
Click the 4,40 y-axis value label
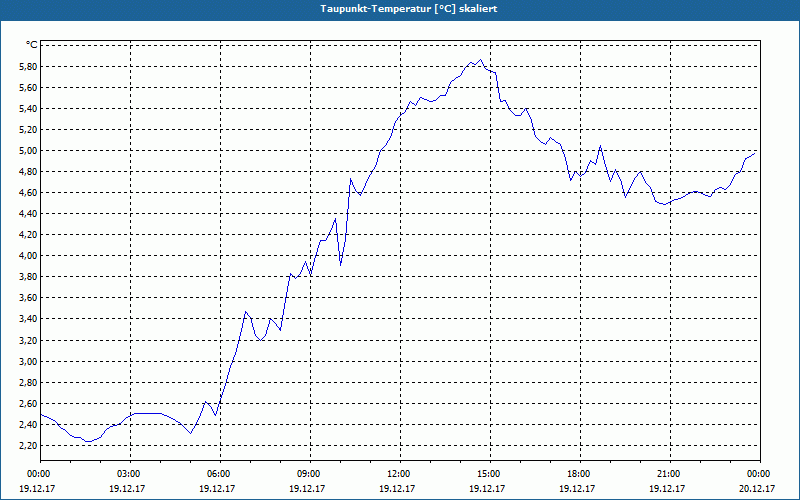[x=29, y=214]
